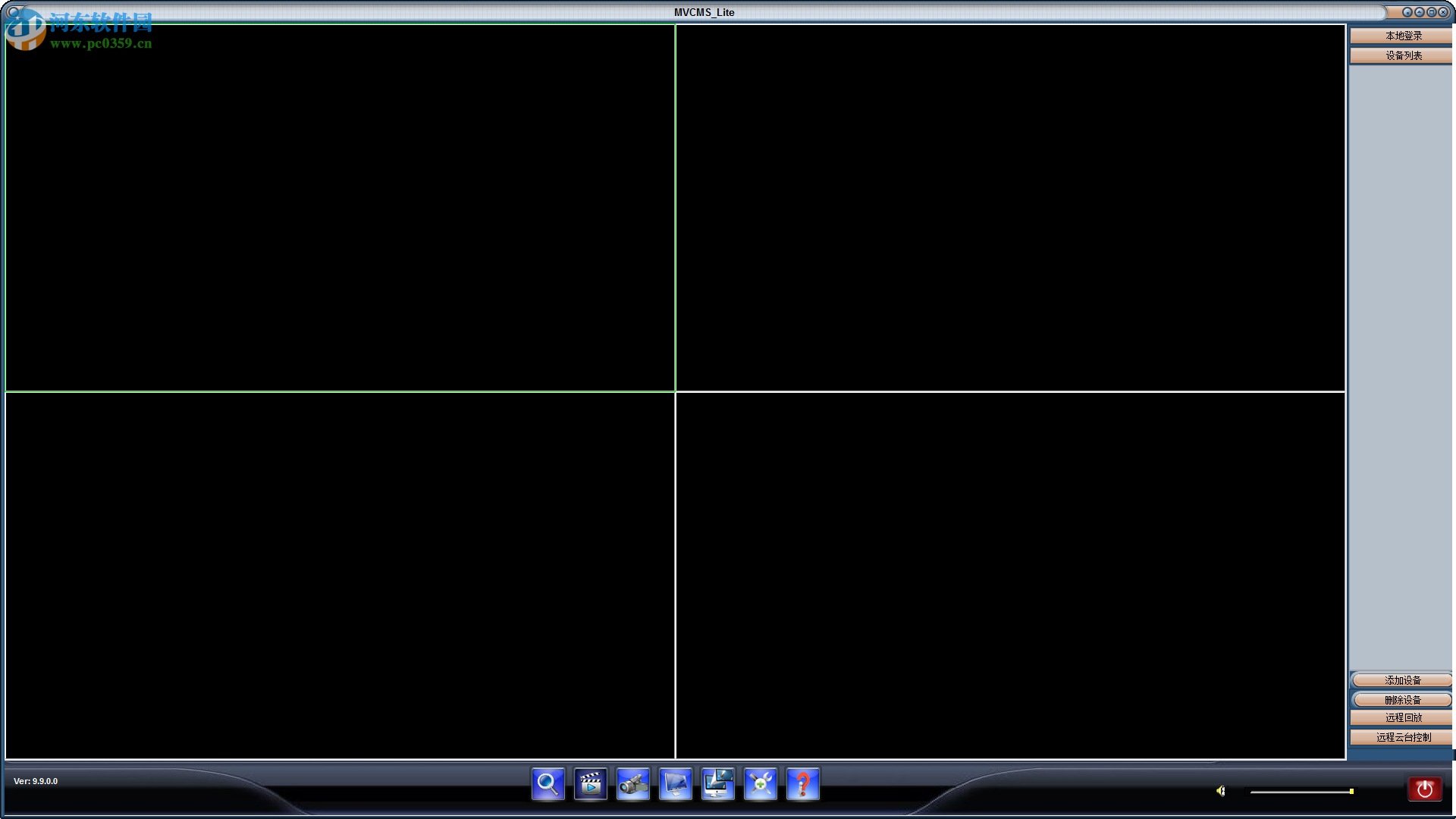Select the top-right video pane
The height and width of the screenshot is (819, 1456).
(1010, 208)
